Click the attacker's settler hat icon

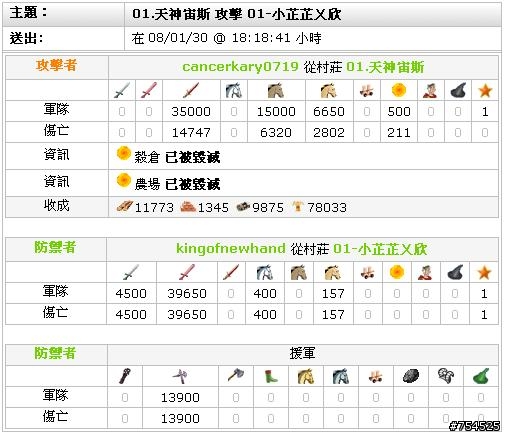point(458,90)
